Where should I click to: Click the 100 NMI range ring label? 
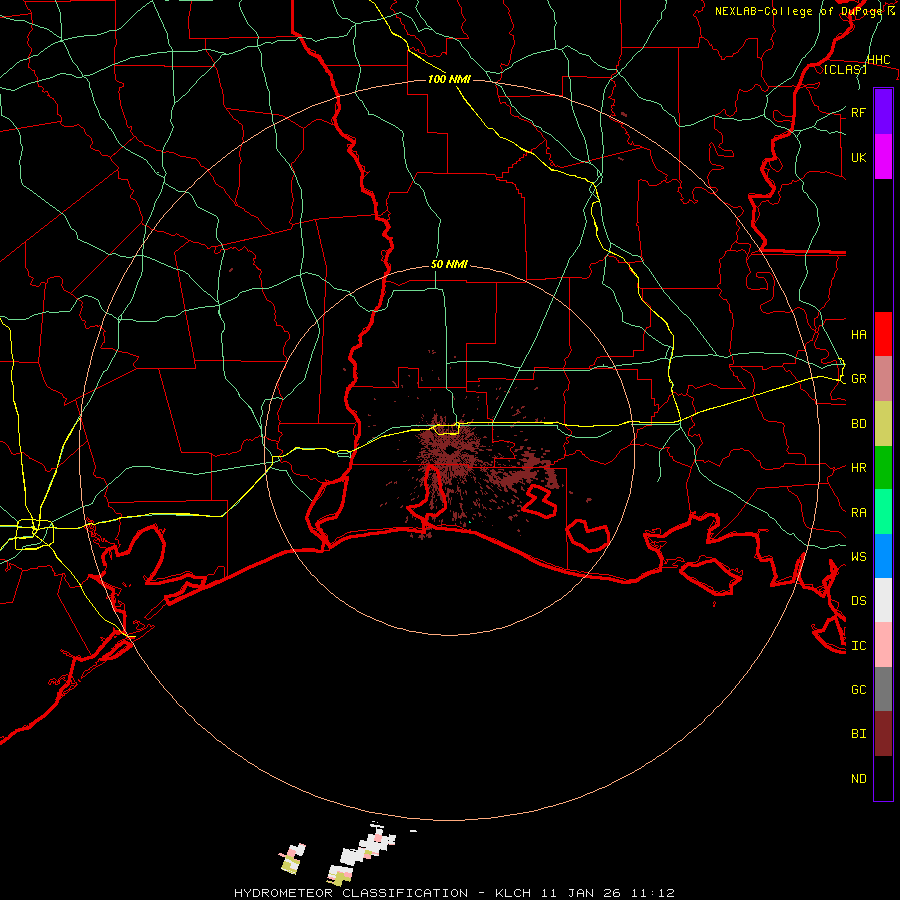point(449,79)
